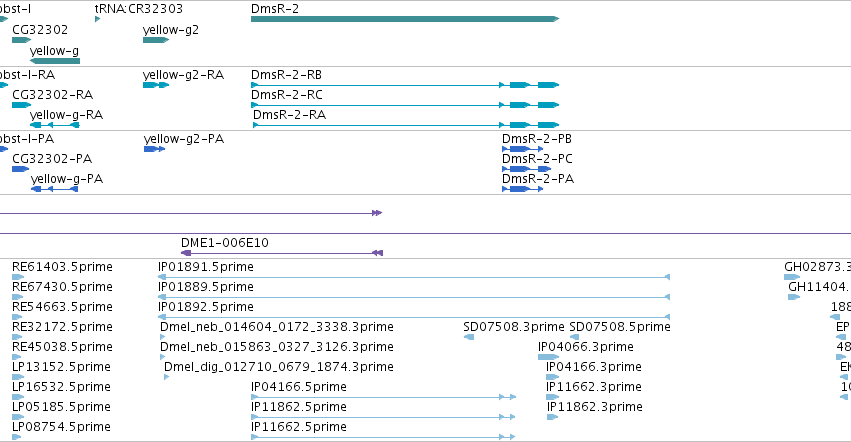The image size is (851, 442).
Task: Open the DmsR-2-RB transcript label
Action: pos(286,74)
